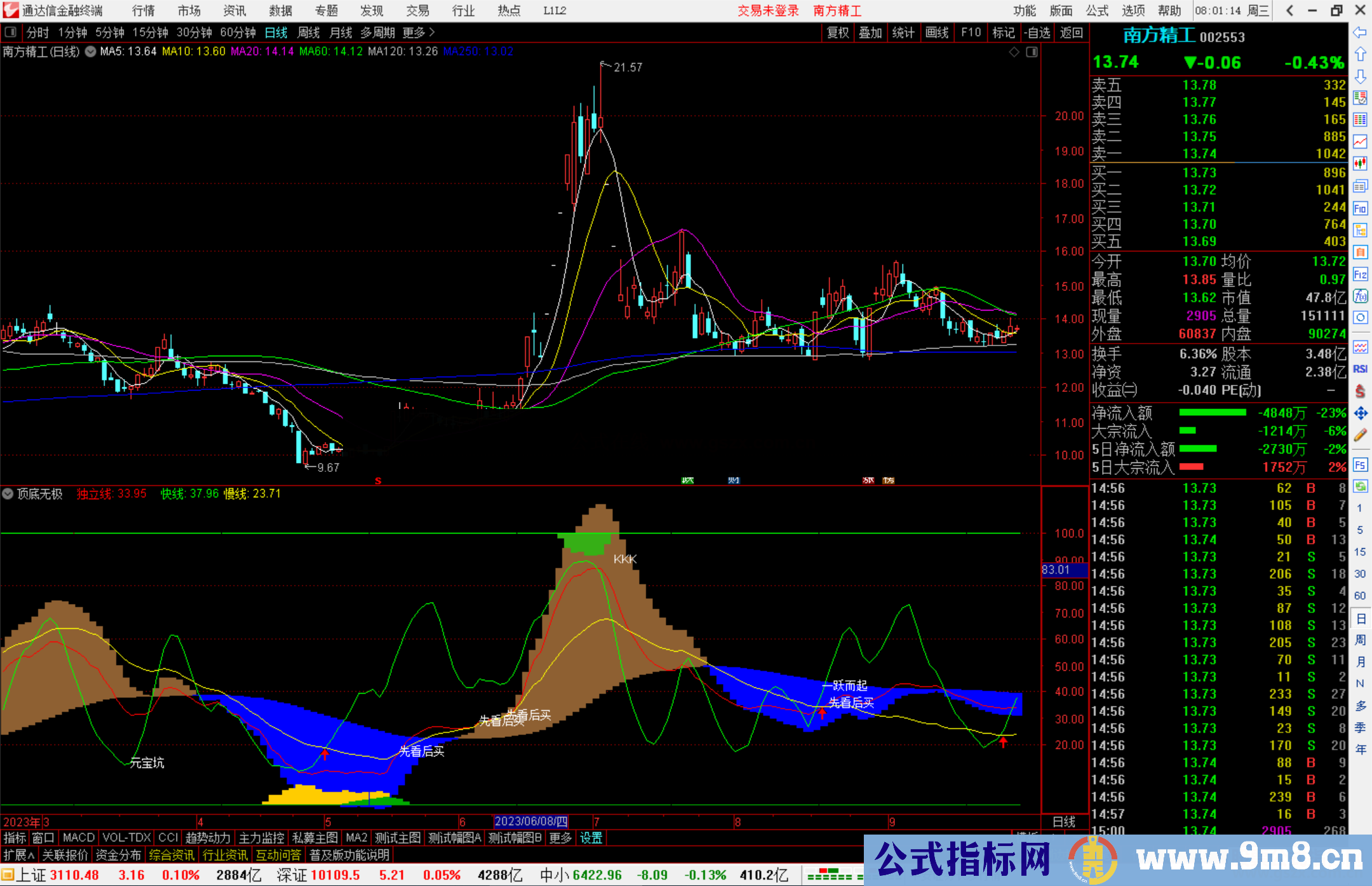This screenshot has width=1372, height=886.
Task: Open the f(x) formula icon in sidebar
Action: pyautogui.click(x=1360, y=296)
